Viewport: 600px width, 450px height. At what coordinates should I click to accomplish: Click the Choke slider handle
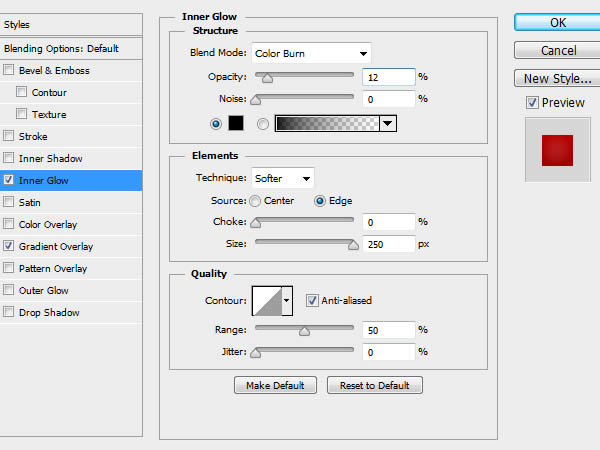256,223
